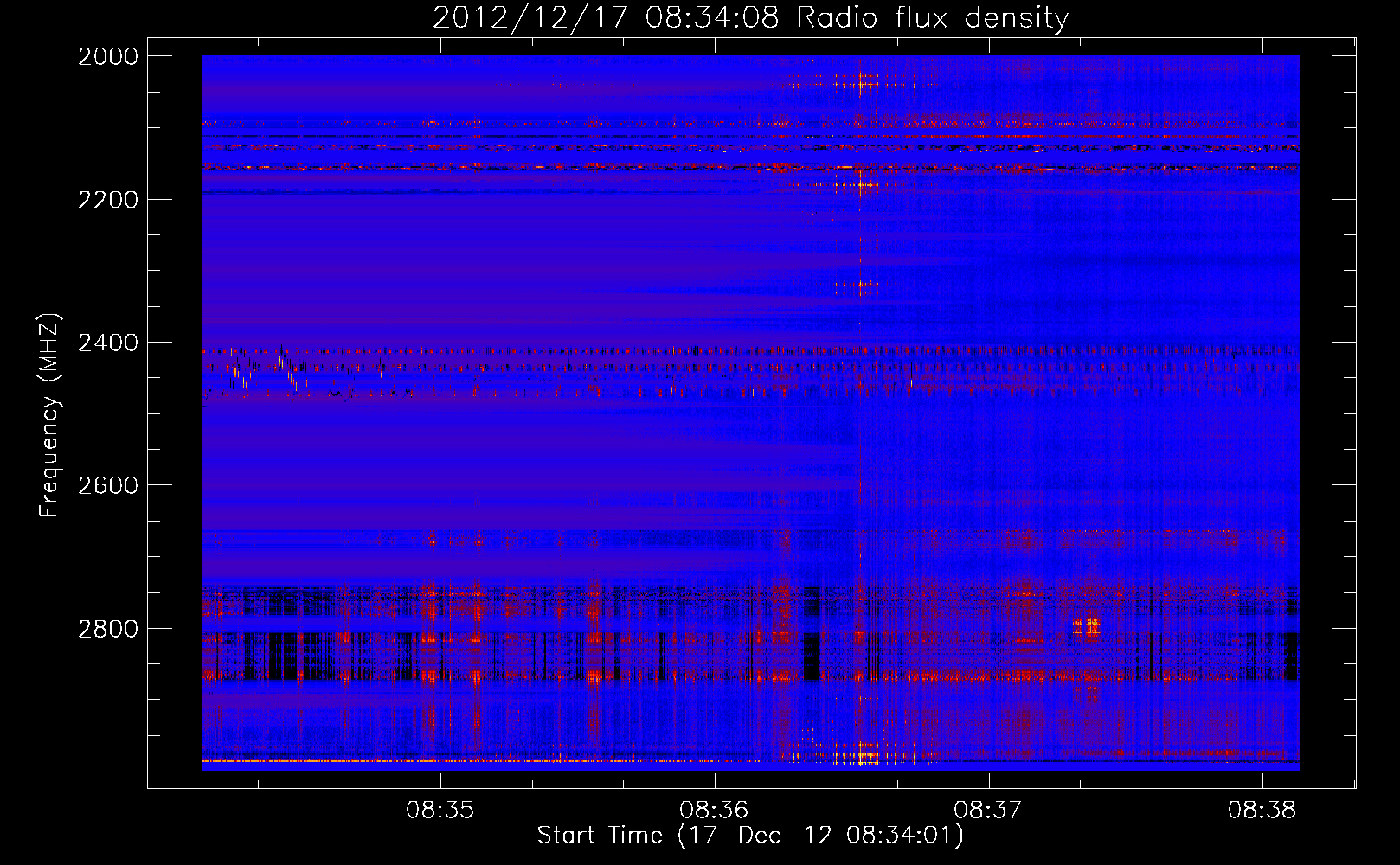Image resolution: width=1400 pixels, height=865 pixels.
Task: Click the 08:35 time tick label
Action: 440,811
